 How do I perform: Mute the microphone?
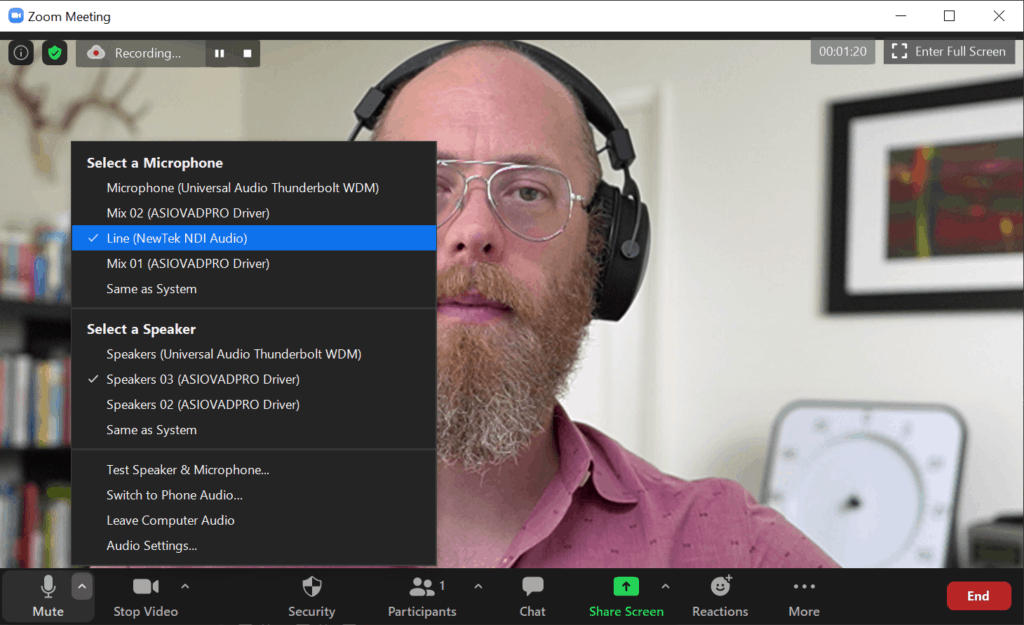click(x=47, y=596)
